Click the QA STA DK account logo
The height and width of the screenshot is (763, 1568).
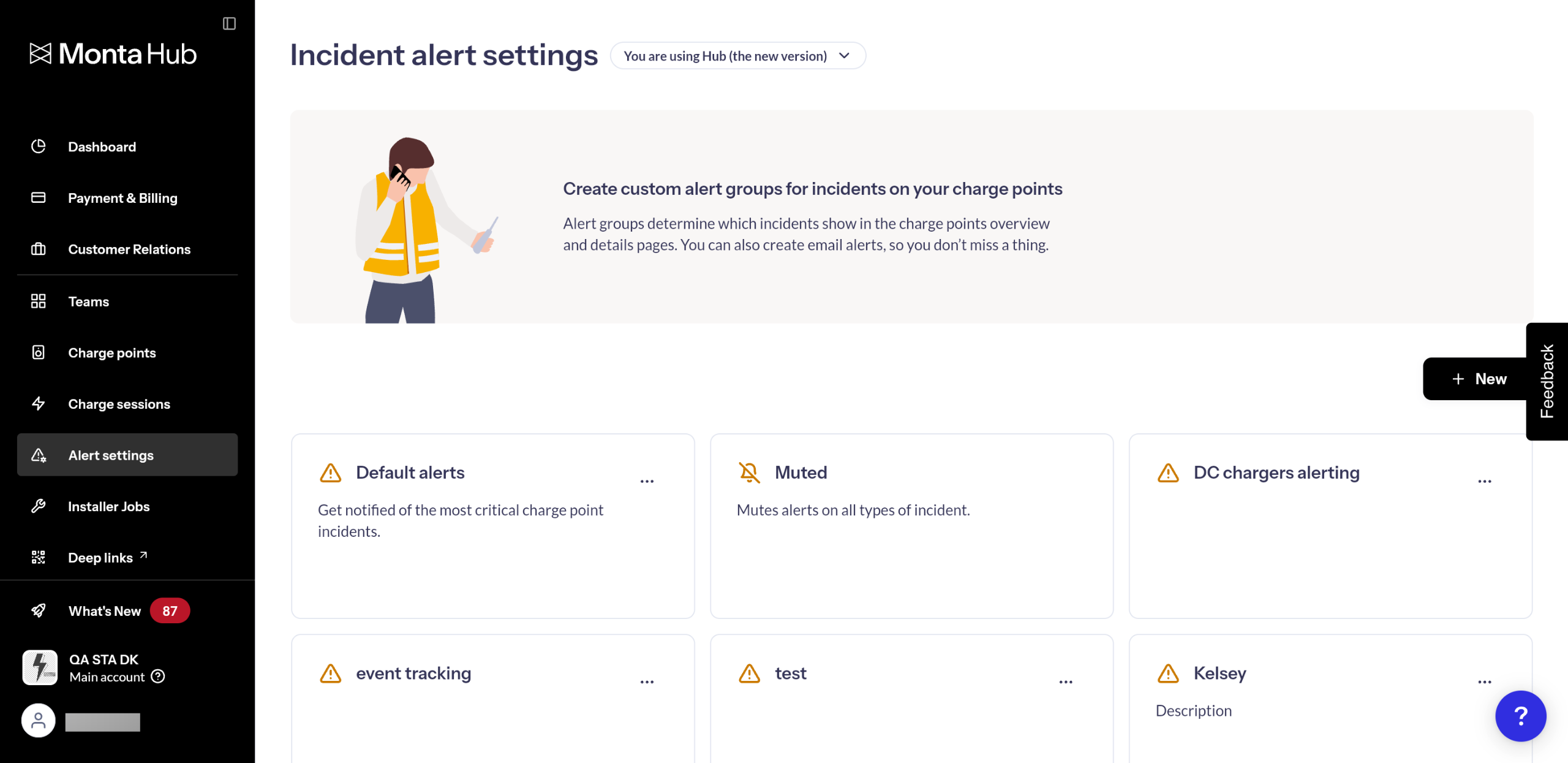click(x=40, y=667)
